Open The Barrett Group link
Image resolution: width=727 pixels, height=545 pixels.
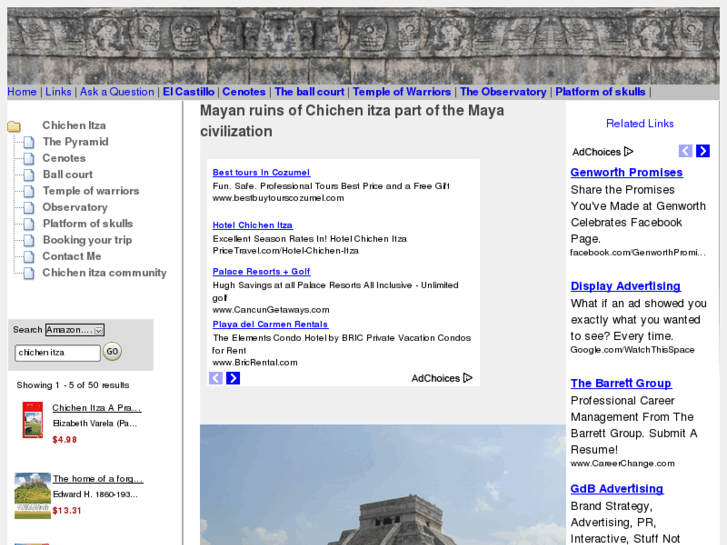[x=621, y=383]
